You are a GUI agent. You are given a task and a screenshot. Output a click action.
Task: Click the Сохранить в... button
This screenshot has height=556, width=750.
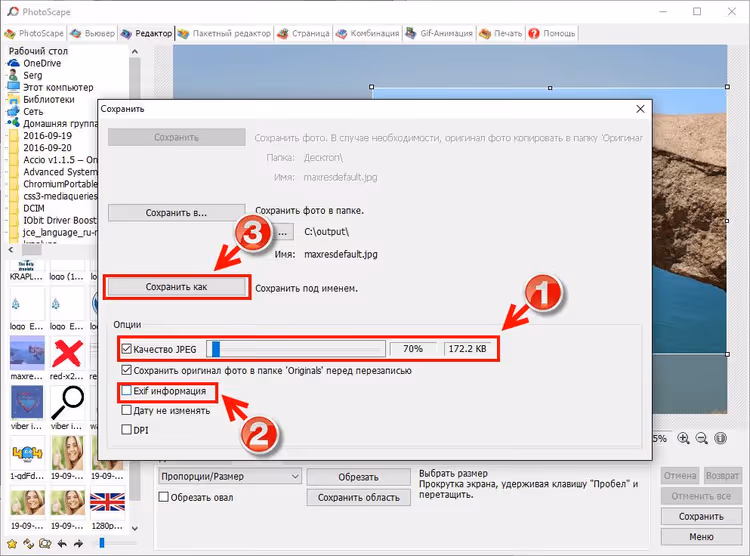(x=176, y=212)
